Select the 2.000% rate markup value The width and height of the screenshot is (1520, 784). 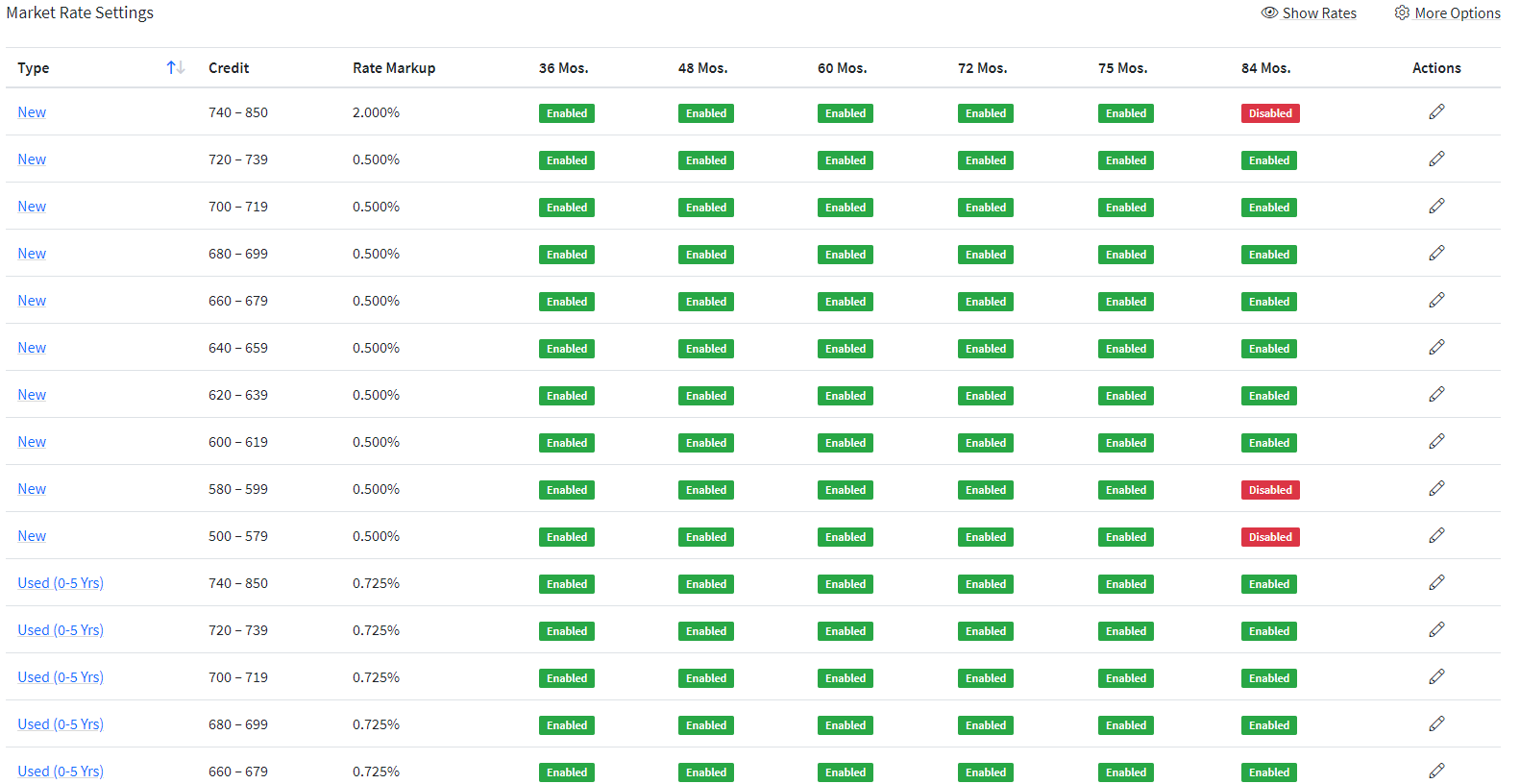coord(376,112)
